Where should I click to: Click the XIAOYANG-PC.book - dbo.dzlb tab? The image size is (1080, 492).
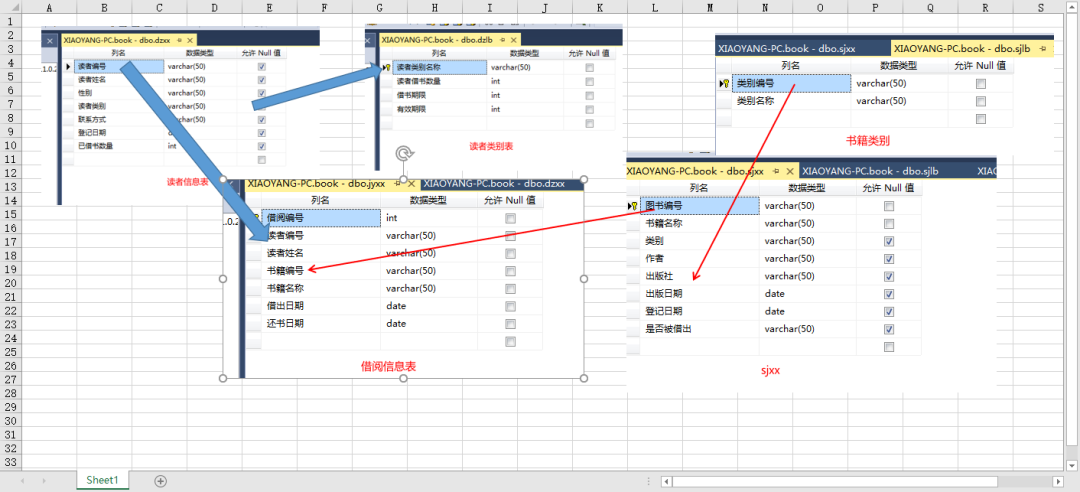452,41
